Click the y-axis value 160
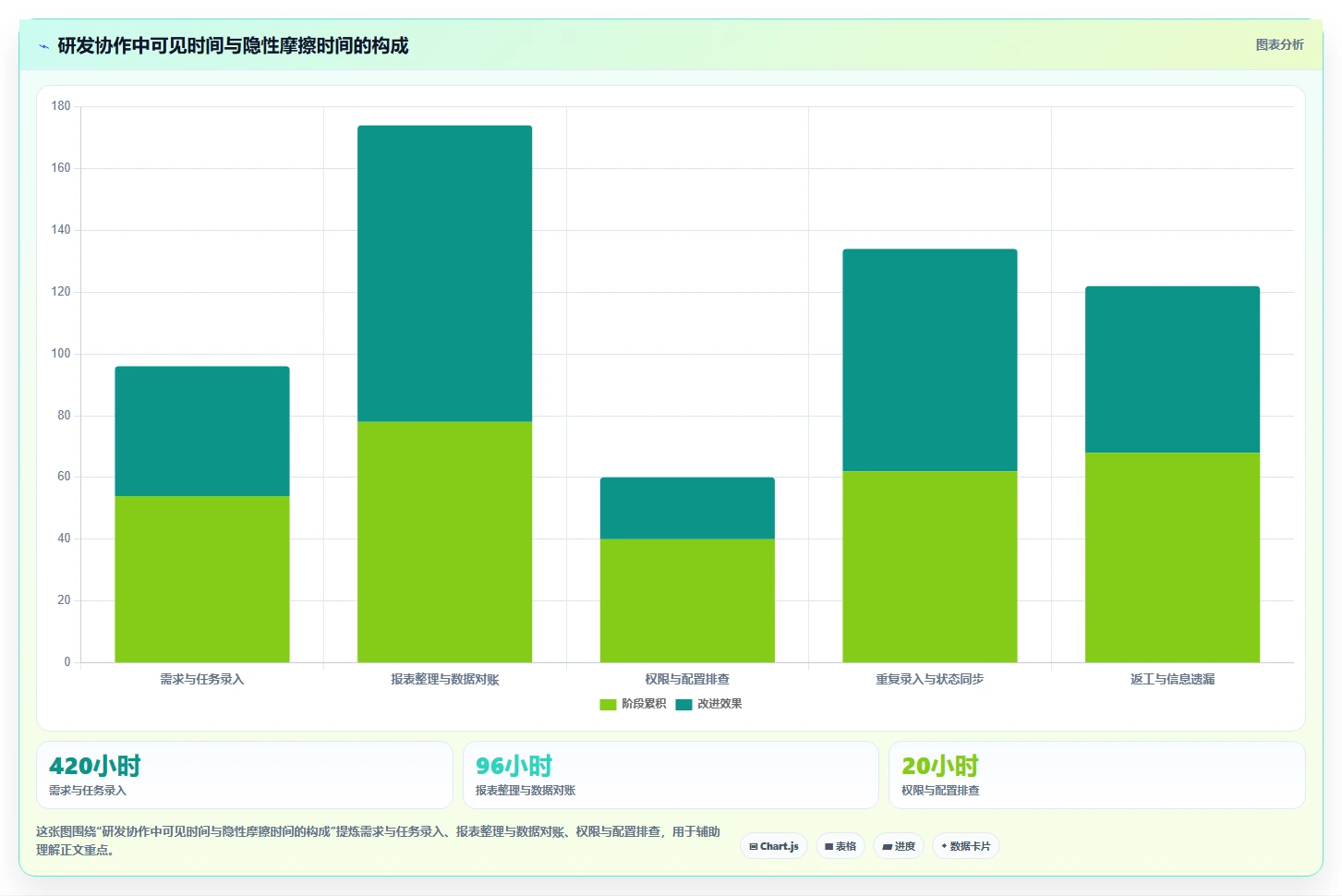The width and height of the screenshot is (1342, 896). 61,168
